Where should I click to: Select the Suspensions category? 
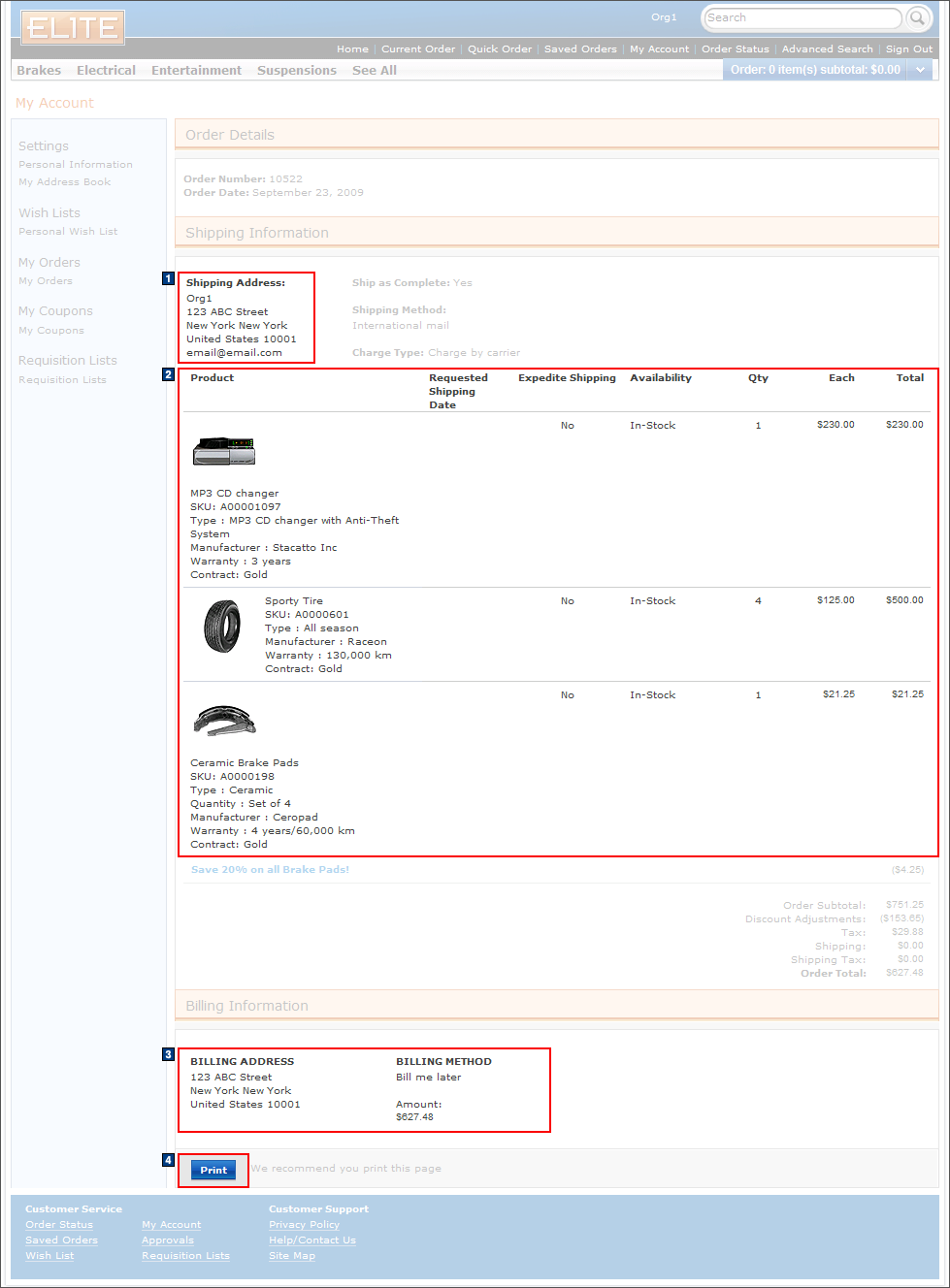click(296, 69)
